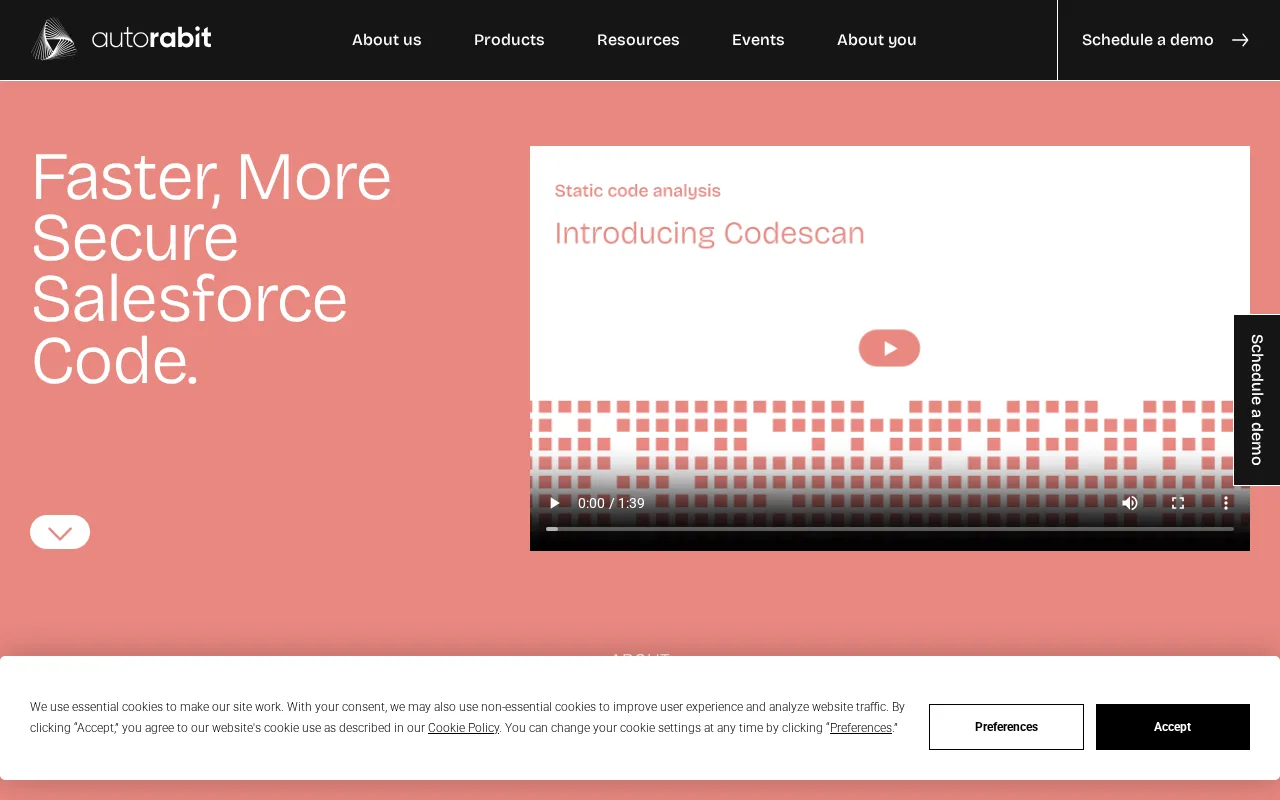Click the small play icon in video controls
The width and height of the screenshot is (1280, 800).
[554, 503]
